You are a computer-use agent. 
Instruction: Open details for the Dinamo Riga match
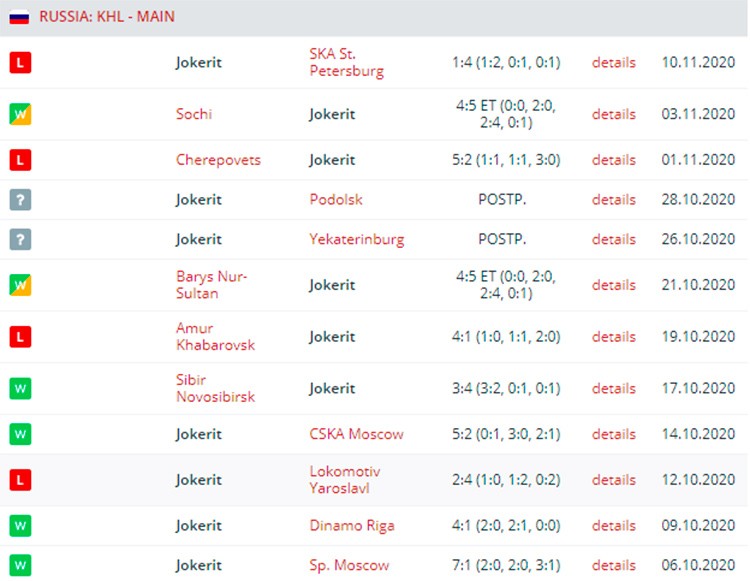point(614,525)
